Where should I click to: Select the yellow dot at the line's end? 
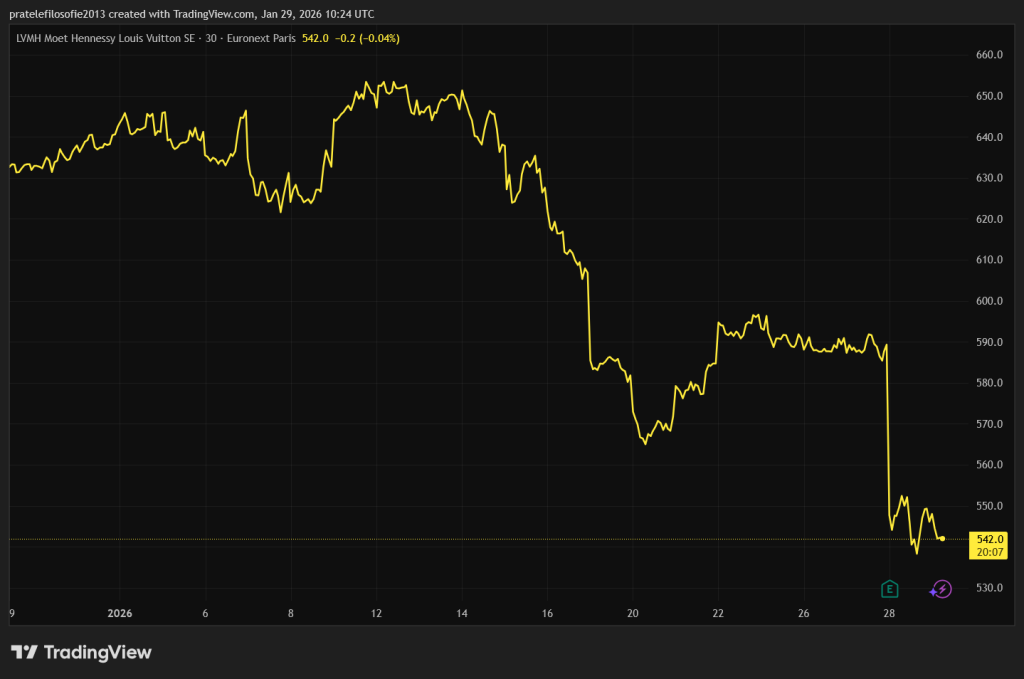coord(942,539)
